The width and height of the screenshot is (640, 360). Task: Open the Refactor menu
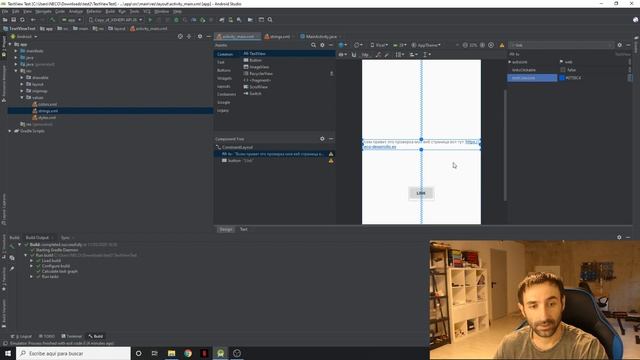93,11
